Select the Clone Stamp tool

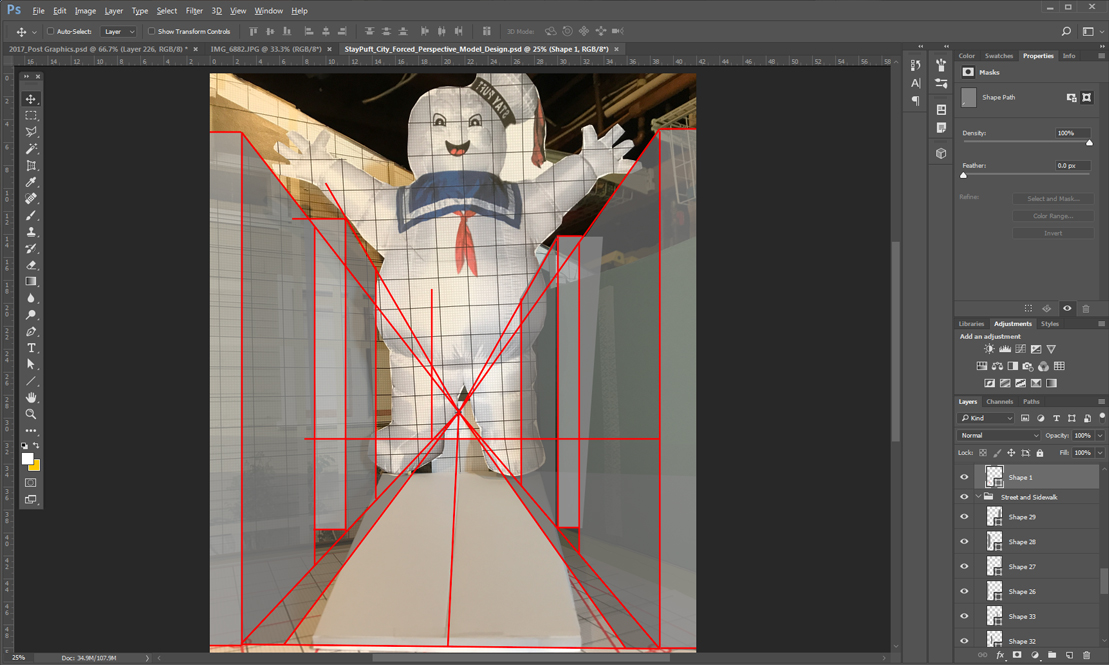[x=30, y=232]
